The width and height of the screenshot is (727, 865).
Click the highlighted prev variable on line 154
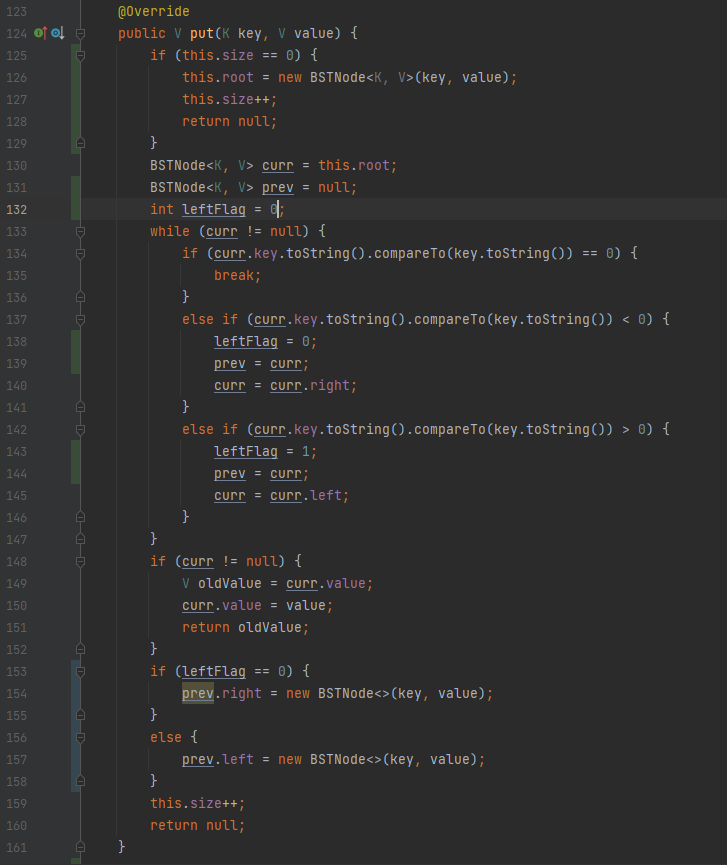tap(198, 693)
